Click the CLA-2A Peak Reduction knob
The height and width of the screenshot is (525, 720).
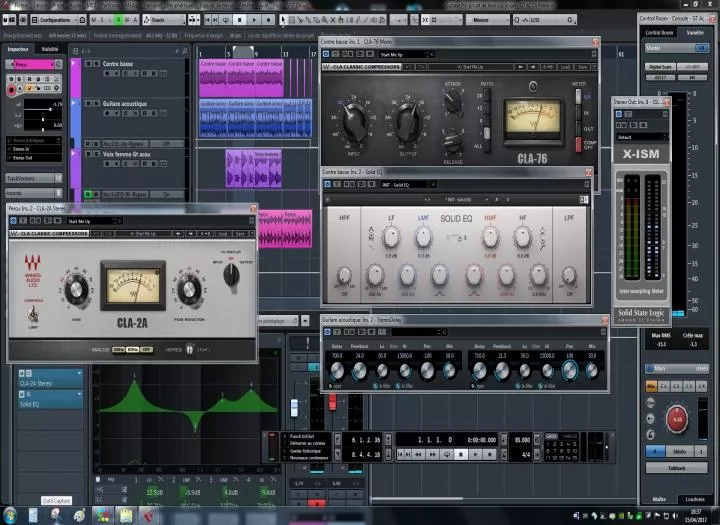(188, 290)
